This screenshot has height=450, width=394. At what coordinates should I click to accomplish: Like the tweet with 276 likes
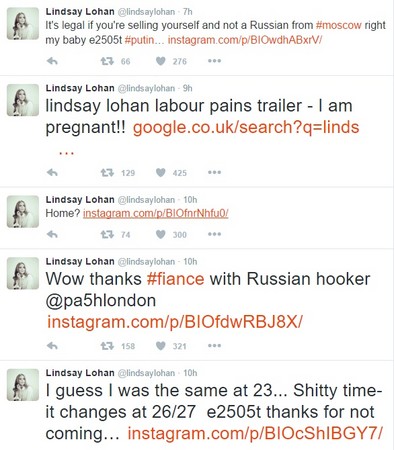[161, 61]
